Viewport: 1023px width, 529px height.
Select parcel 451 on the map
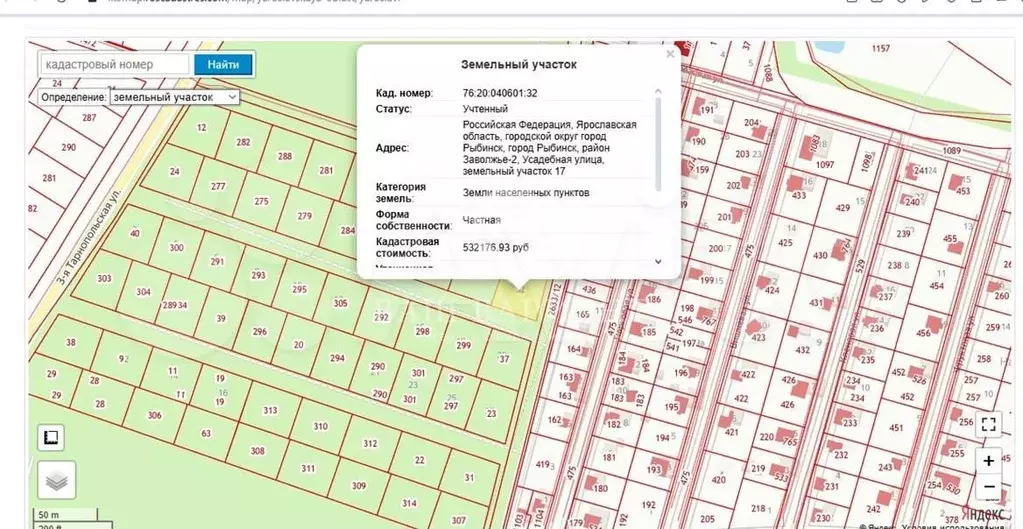(897, 428)
